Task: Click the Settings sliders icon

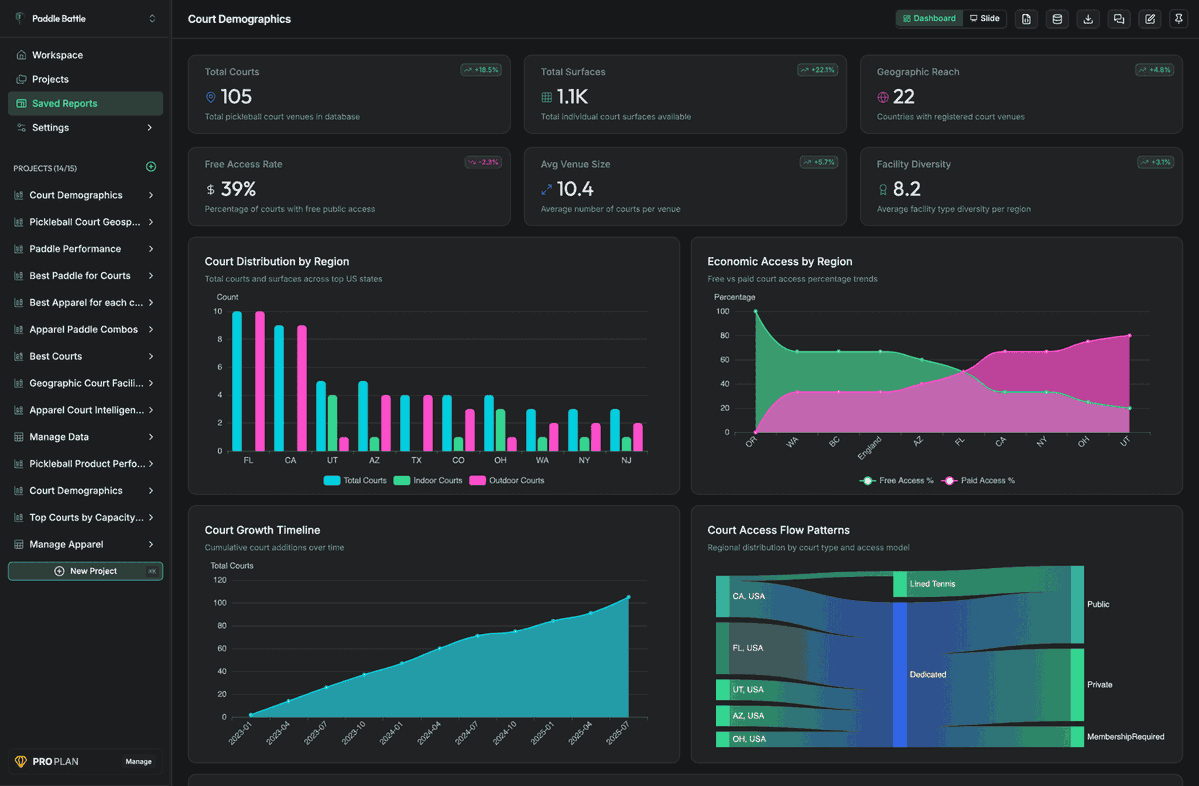Action: pos(21,128)
